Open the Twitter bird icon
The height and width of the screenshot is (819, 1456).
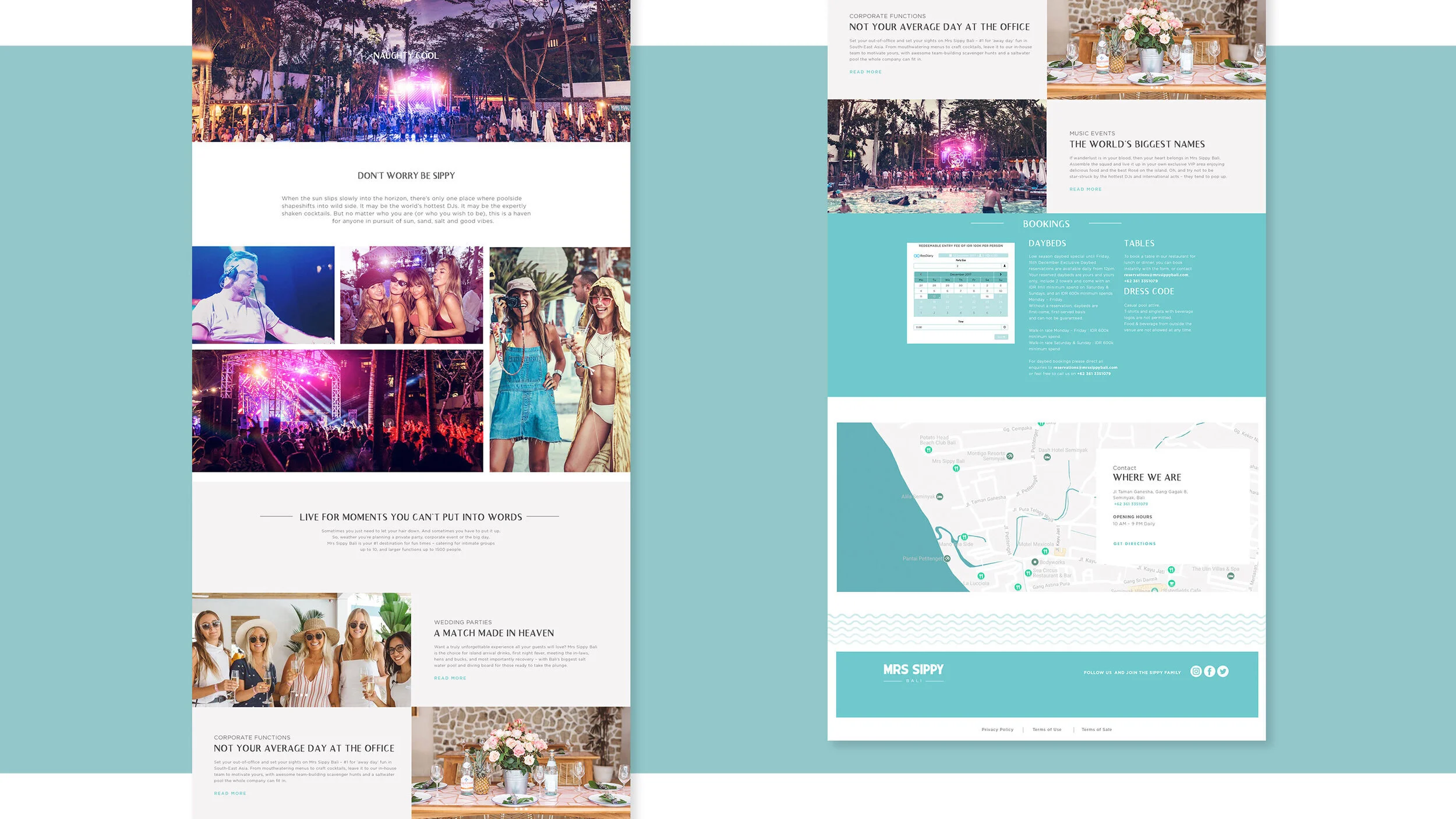click(1223, 671)
